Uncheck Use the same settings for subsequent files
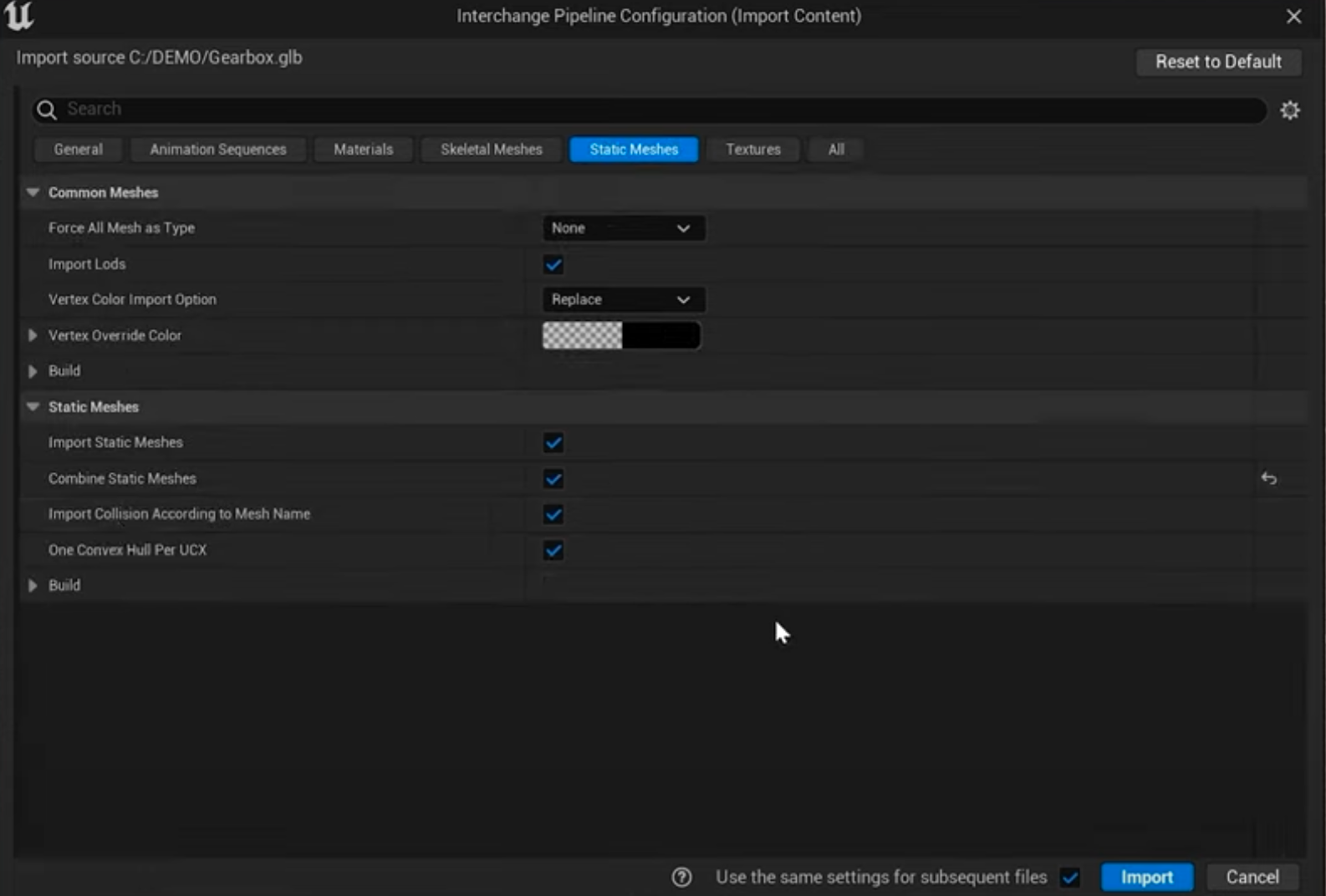Screen dimensions: 1326x896 [1069, 878]
